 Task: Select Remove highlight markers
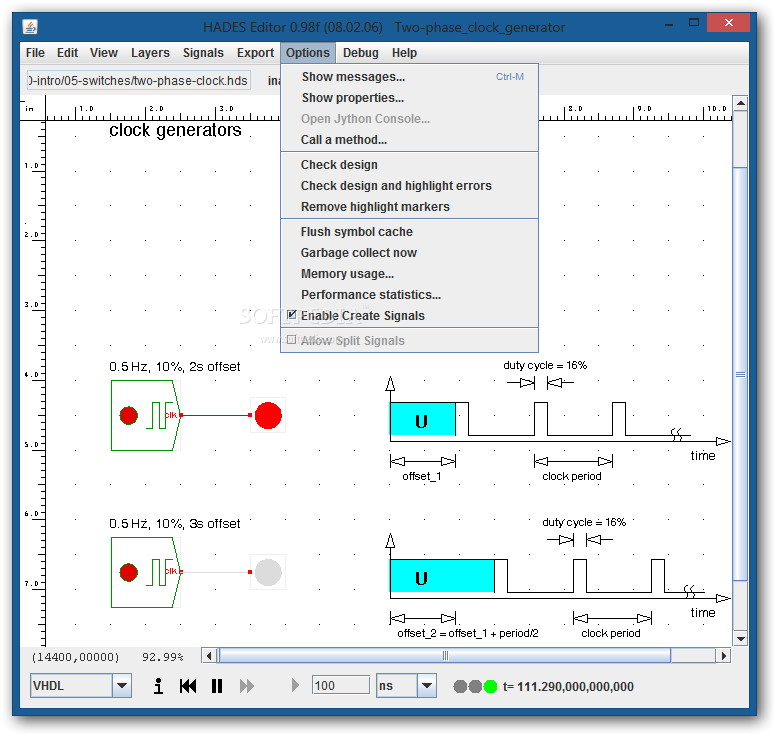point(409,207)
